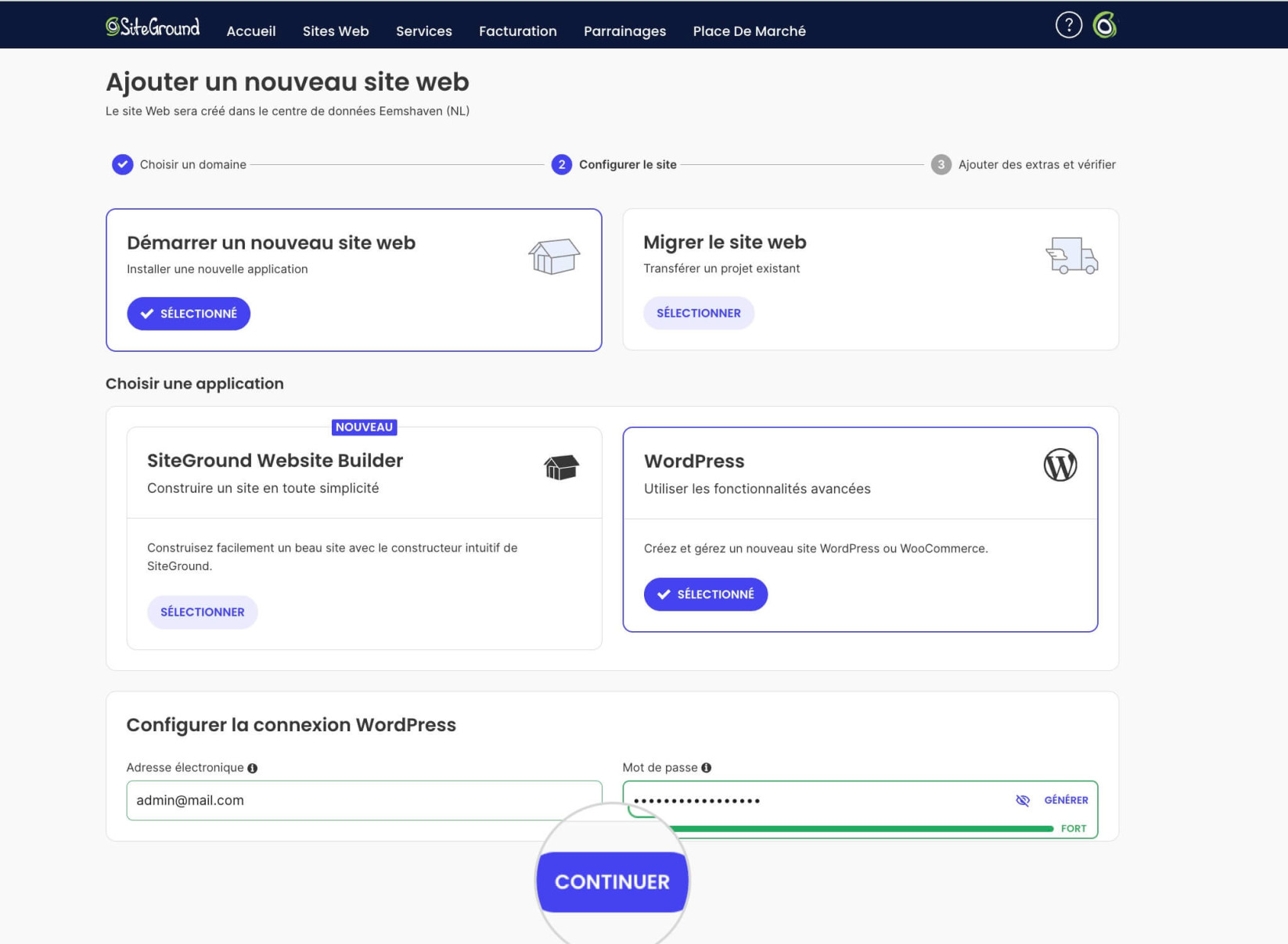Click the delivery truck migration icon
Screen dimensions: 1288x944
1071,256
